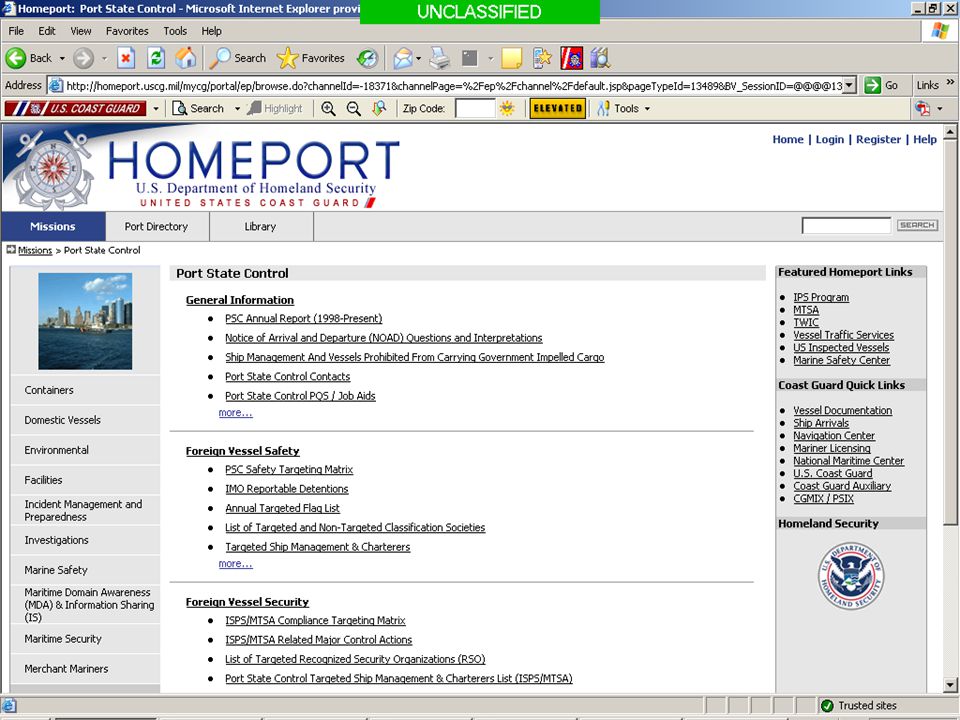
Task: Click the sun weather icon beside Zip Code
Action: (507, 108)
